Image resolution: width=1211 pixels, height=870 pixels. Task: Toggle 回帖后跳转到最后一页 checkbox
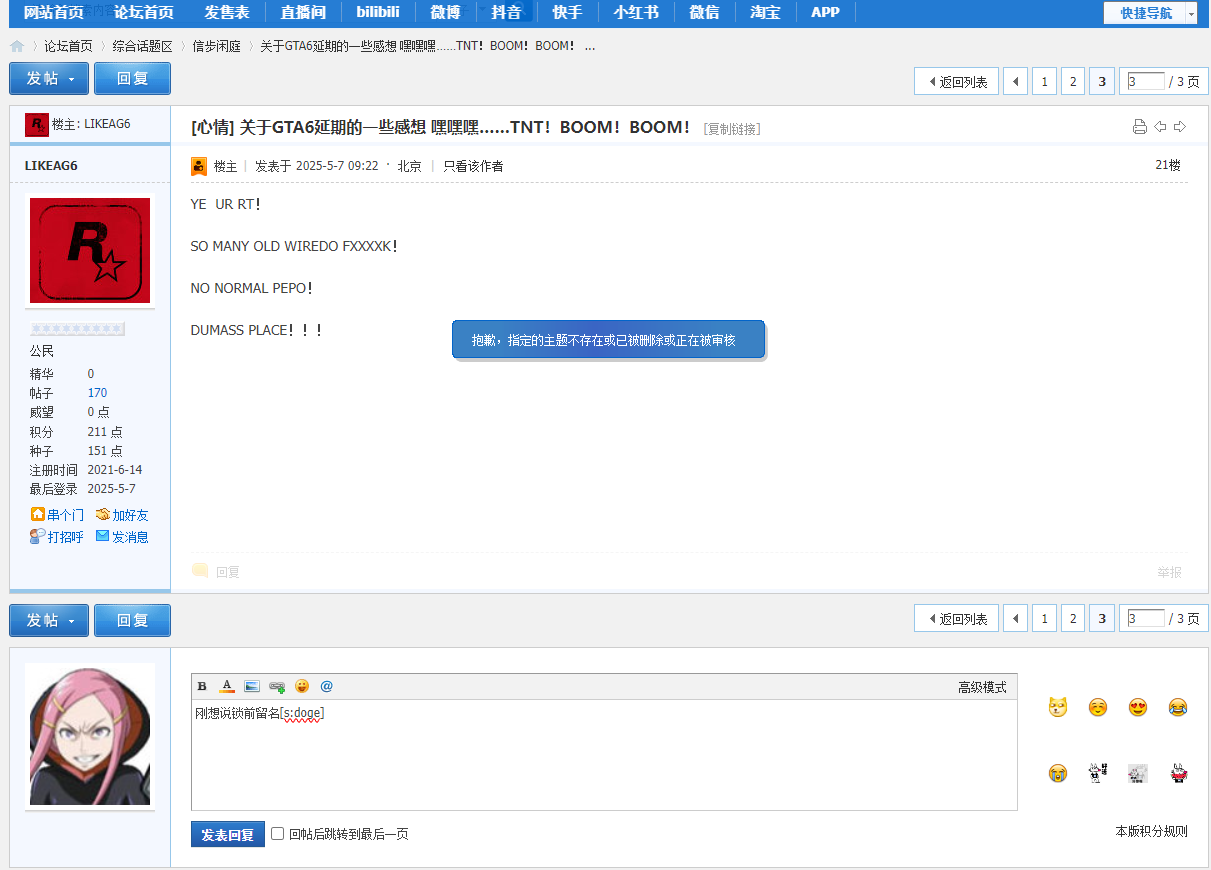278,833
